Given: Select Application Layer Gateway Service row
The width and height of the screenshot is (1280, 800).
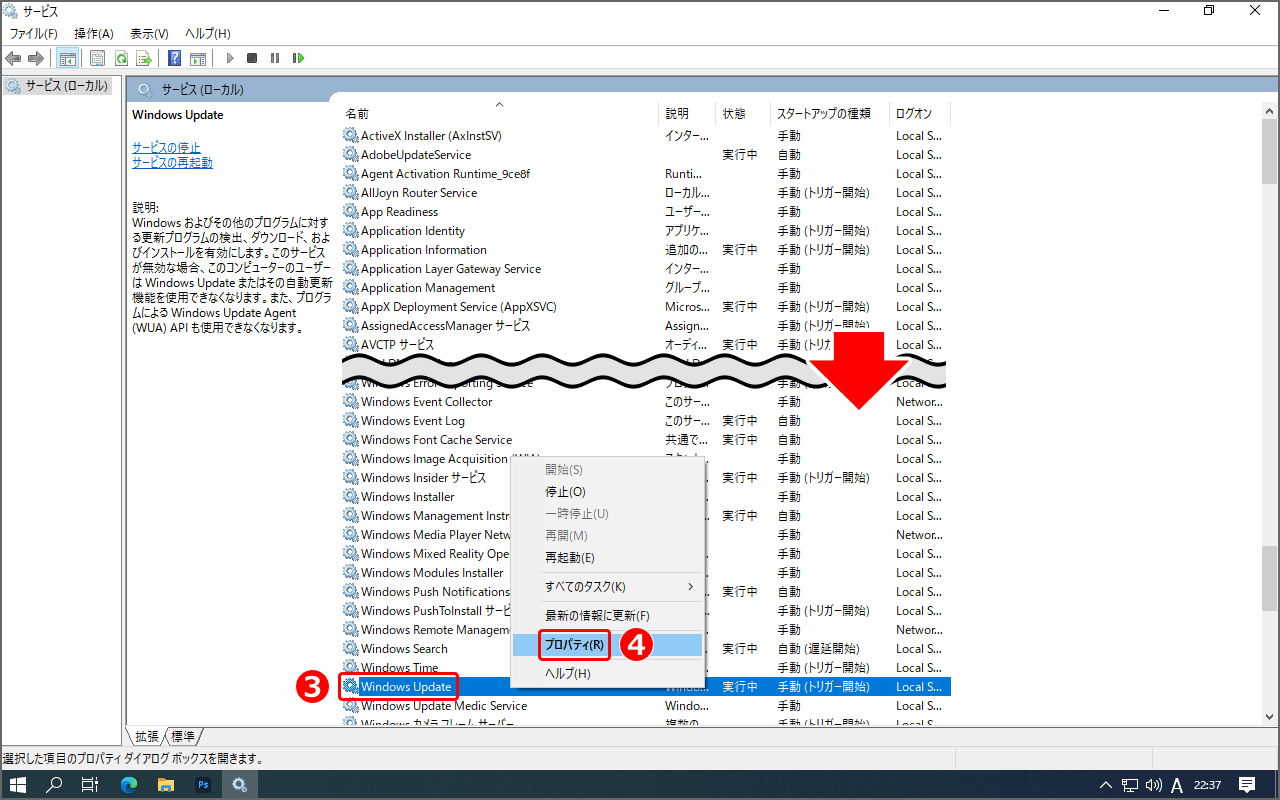Looking at the screenshot, I should [645, 269].
